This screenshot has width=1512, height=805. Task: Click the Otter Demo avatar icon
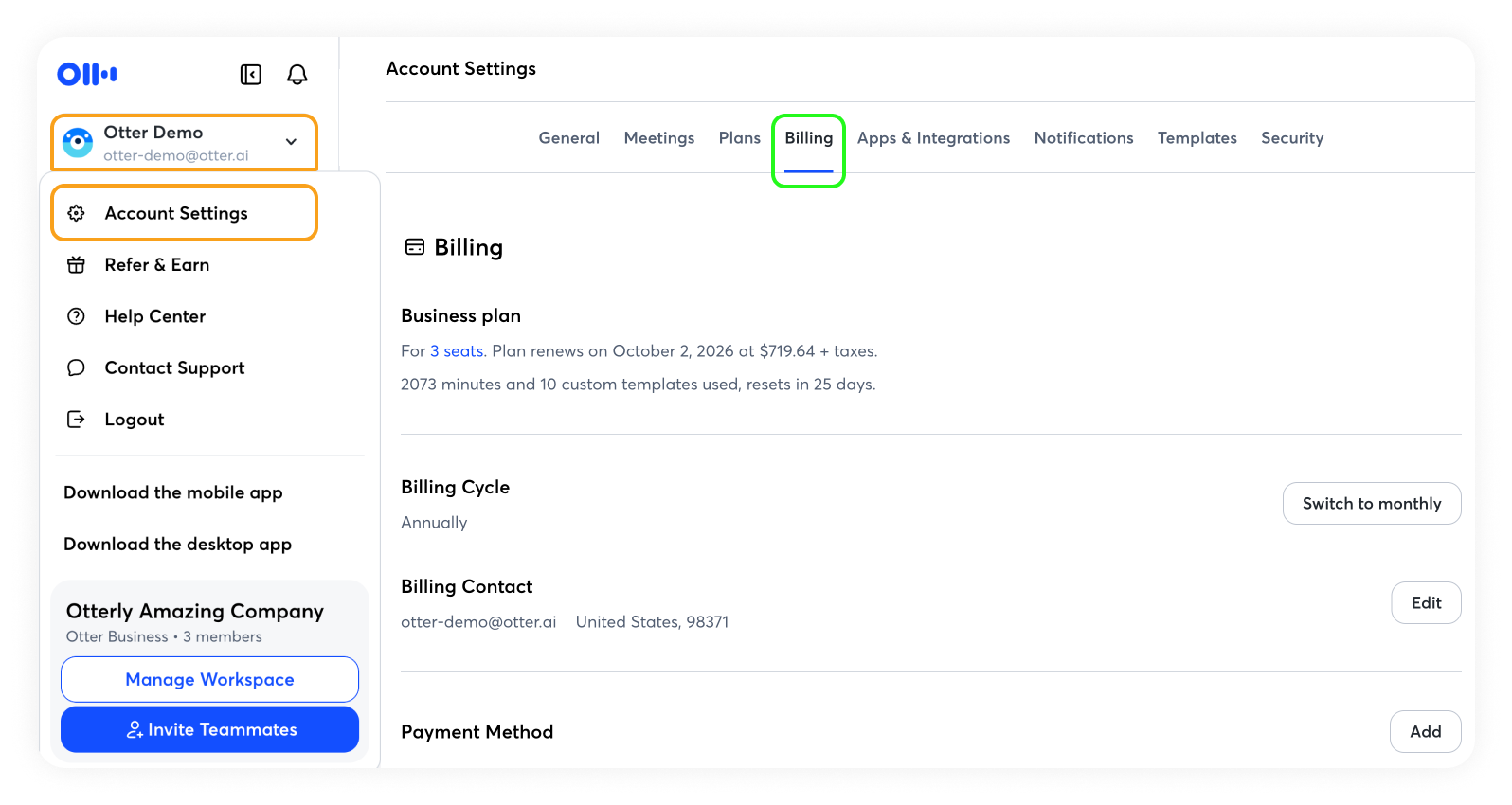click(x=78, y=143)
